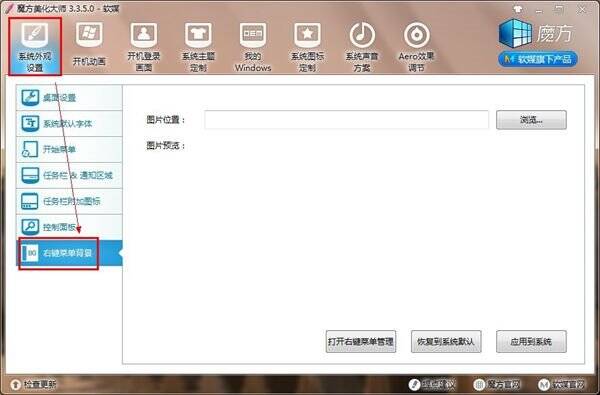
Task: Select 开始菜单 in the sidebar
Action: (69, 149)
